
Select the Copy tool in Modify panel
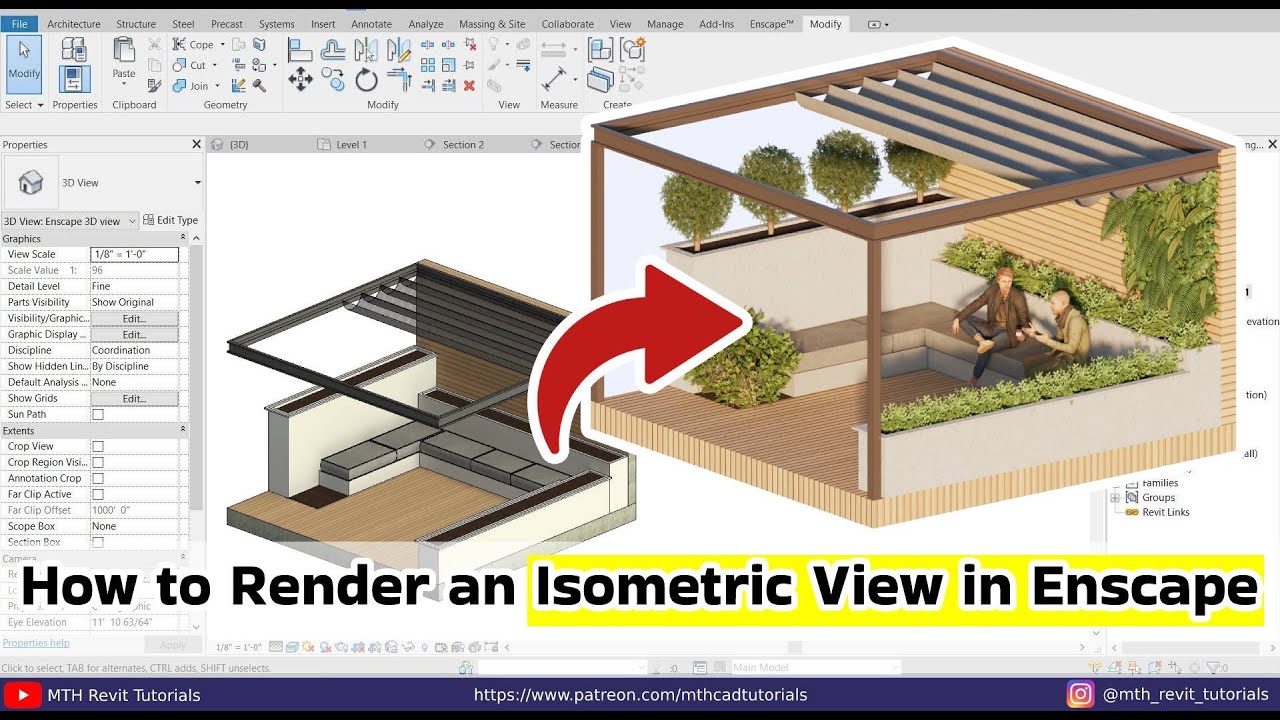pos(333,79)
